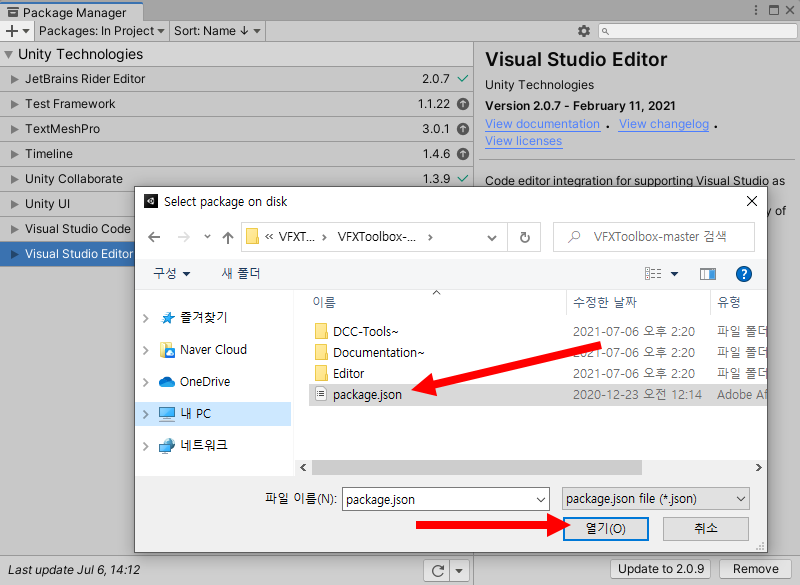Open file name history dropdown arrow
The height and width of the screenshot is (585, 800).
coord(541,500)
